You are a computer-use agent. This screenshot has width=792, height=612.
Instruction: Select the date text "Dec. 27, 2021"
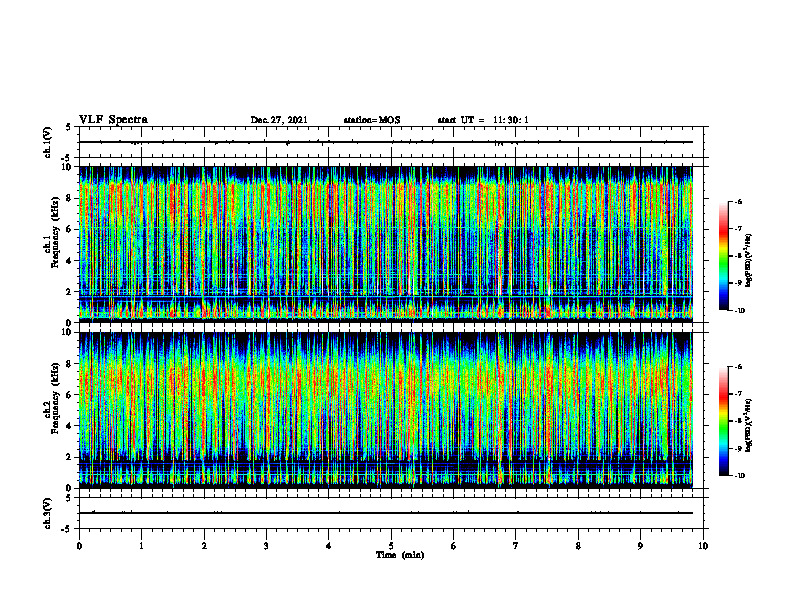coord(279,120)
